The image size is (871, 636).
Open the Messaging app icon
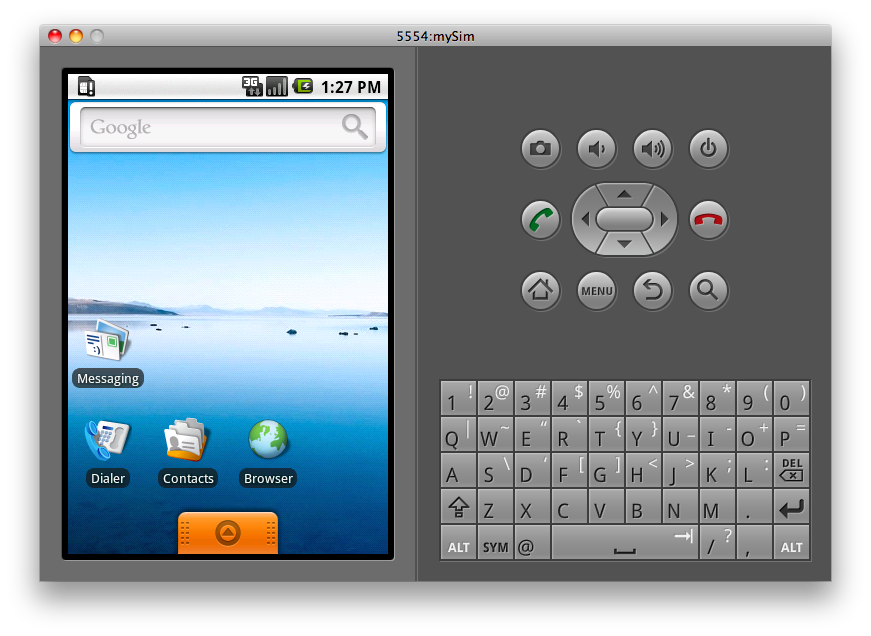pyautogui.click(x=107, y=345)
